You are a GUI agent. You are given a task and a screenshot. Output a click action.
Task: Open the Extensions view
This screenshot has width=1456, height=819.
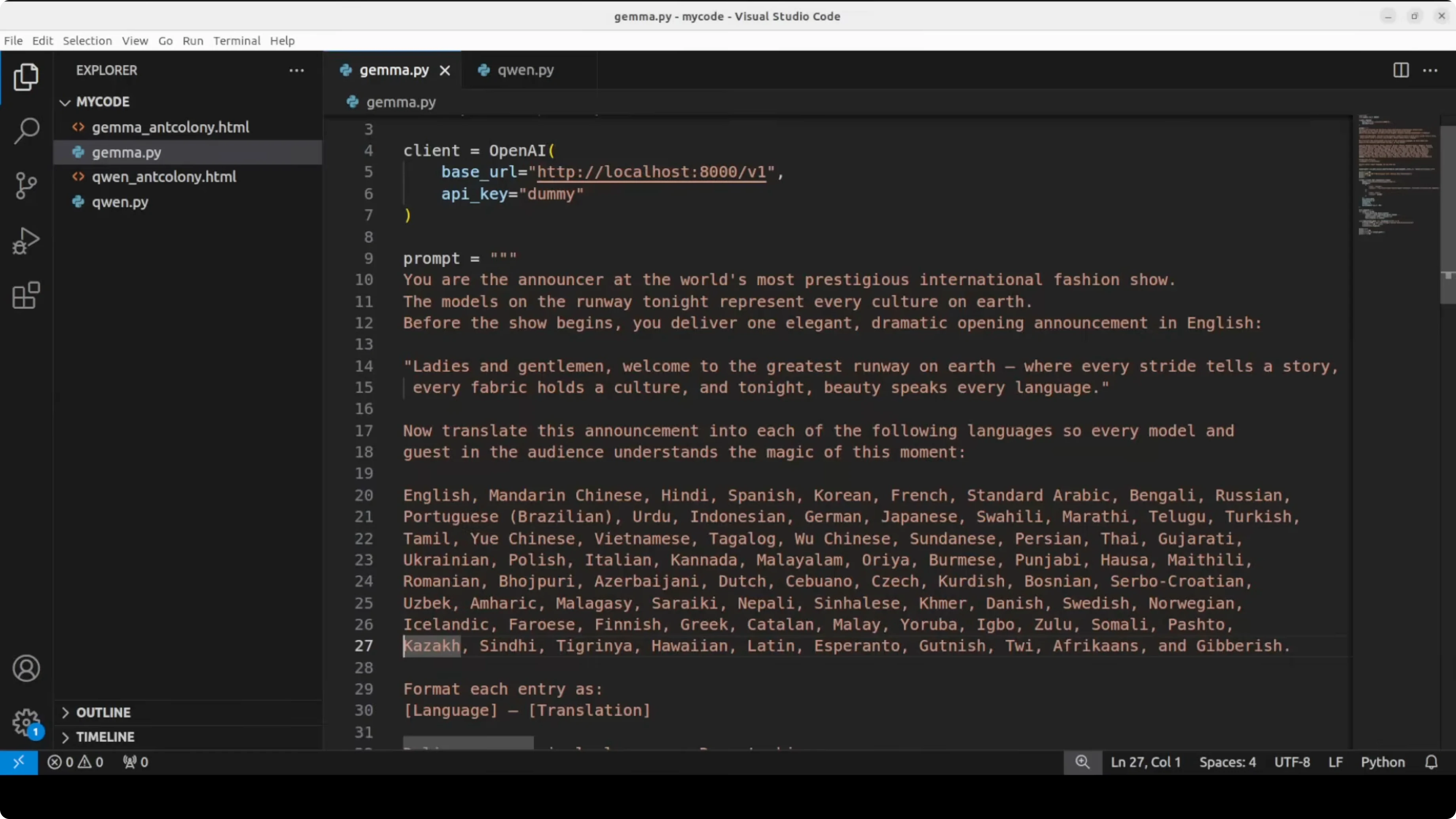pyautogui.click(x=26, y=295)
